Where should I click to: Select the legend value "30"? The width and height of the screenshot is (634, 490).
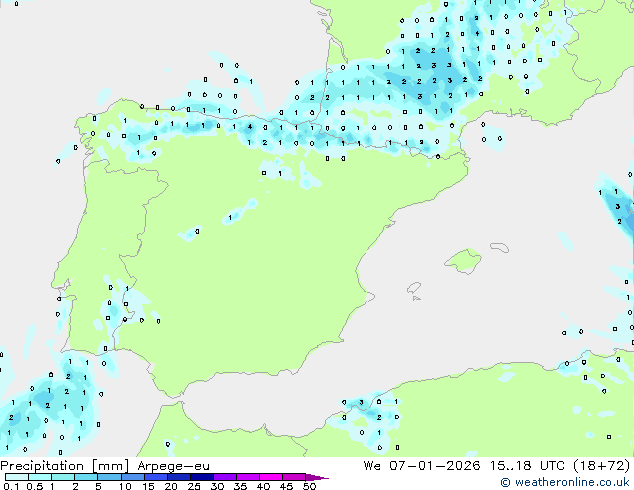pos(217,486)
